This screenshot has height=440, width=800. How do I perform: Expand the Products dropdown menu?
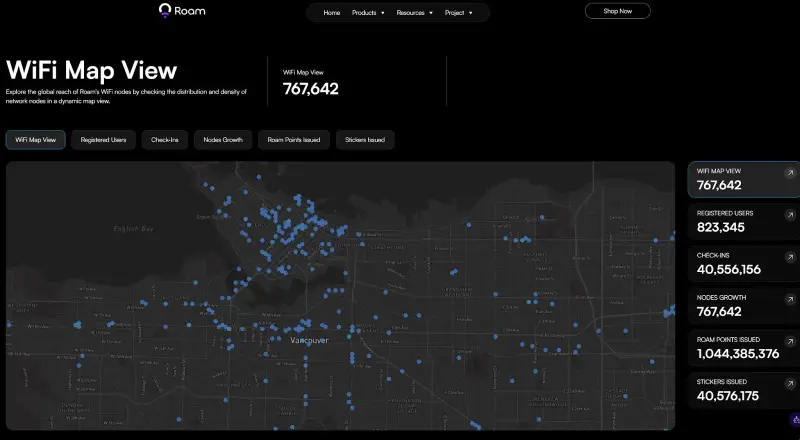coord(368,13)
